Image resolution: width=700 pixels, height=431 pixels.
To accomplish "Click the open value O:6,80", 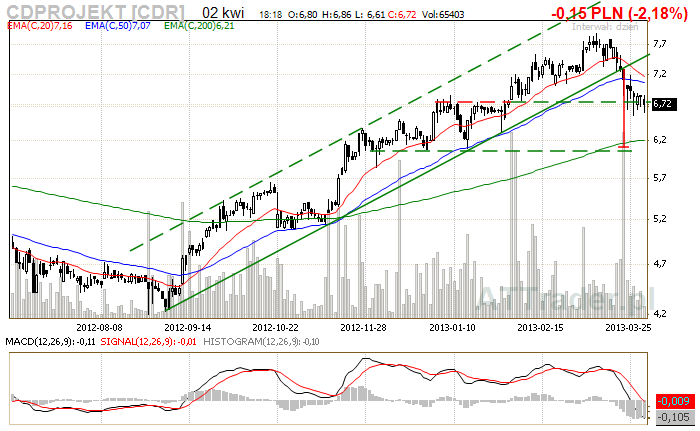I will tap(302, 15).
